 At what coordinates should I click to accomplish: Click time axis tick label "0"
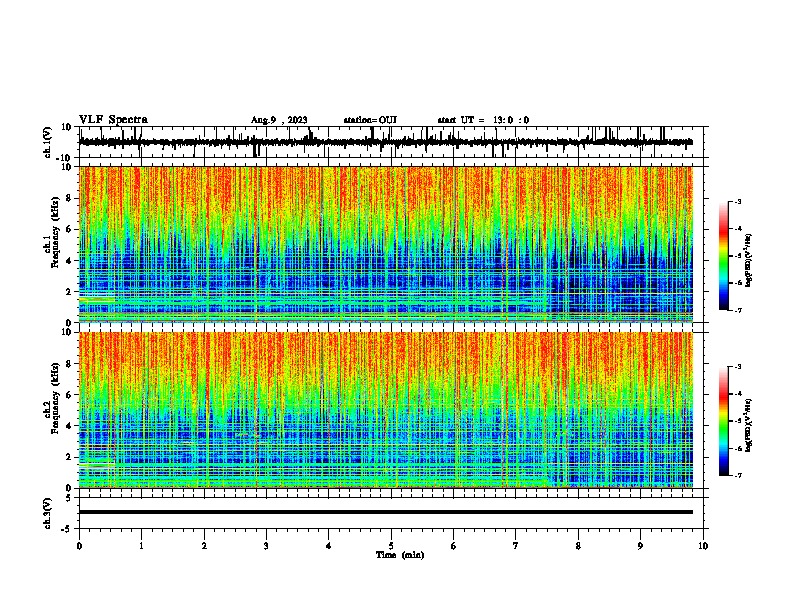click(x=79, y=546)
